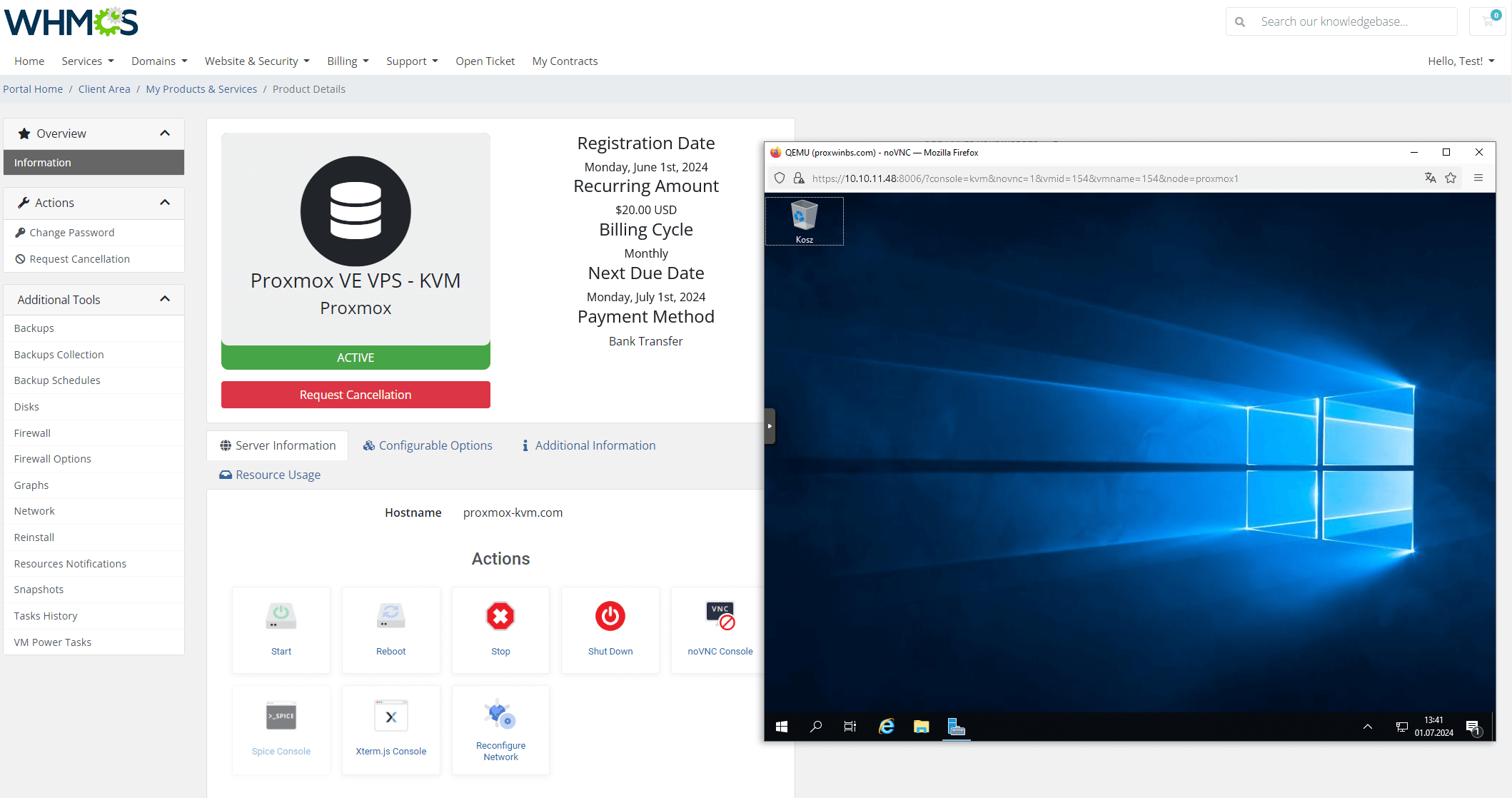Open the Change Password link

point(71,232)
